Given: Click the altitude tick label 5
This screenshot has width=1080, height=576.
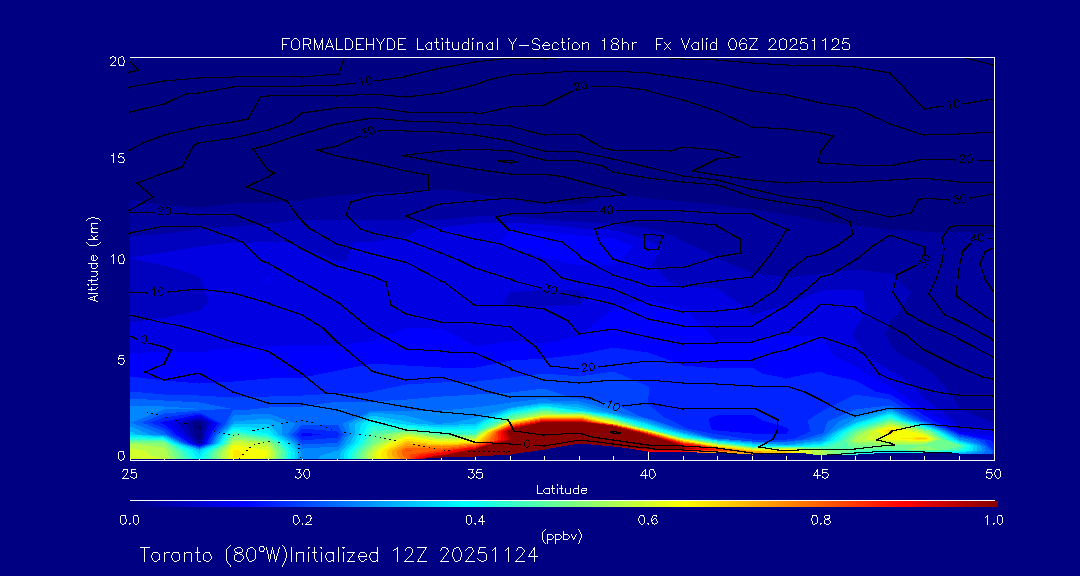Looking at the screenshot, I should click(119, 358).
